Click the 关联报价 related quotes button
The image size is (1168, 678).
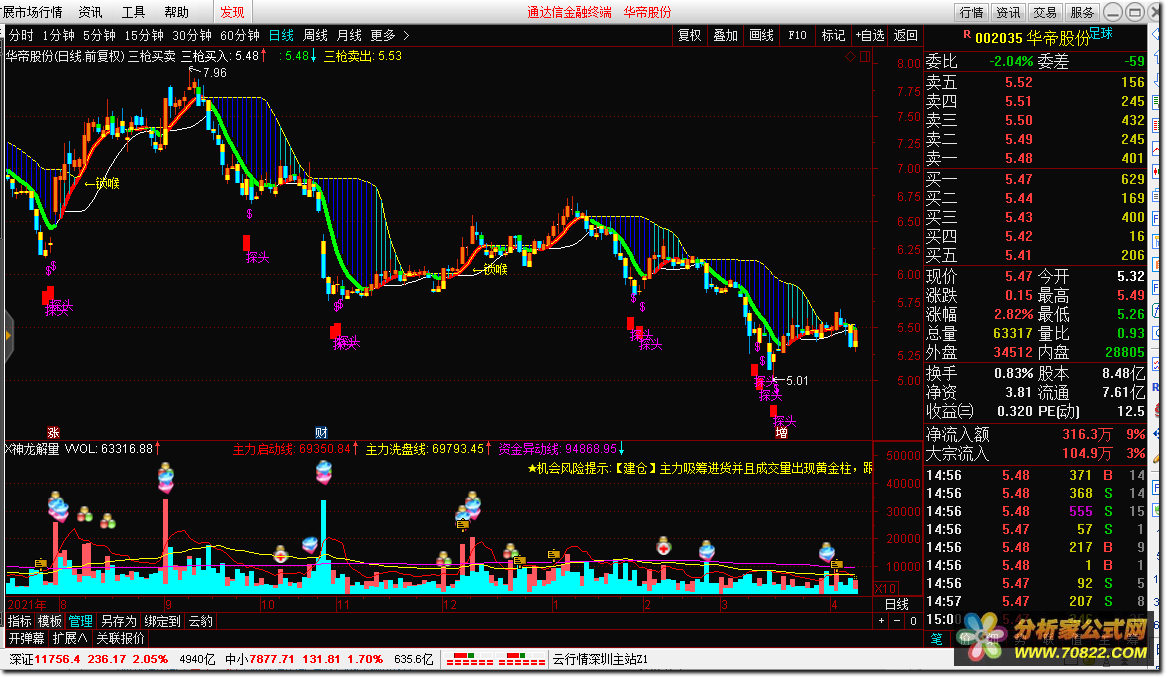click(120, 639)
